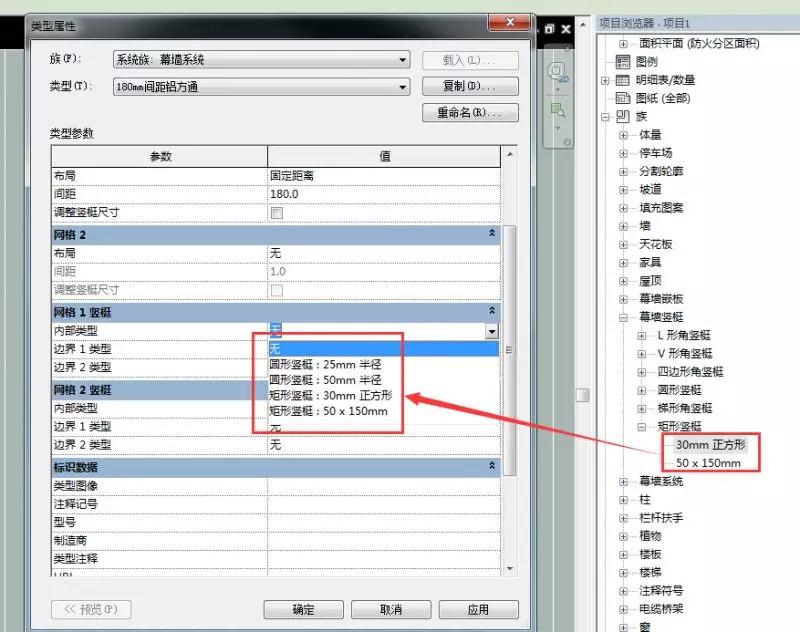Click the 族 families icon in tree

[623, 117]
